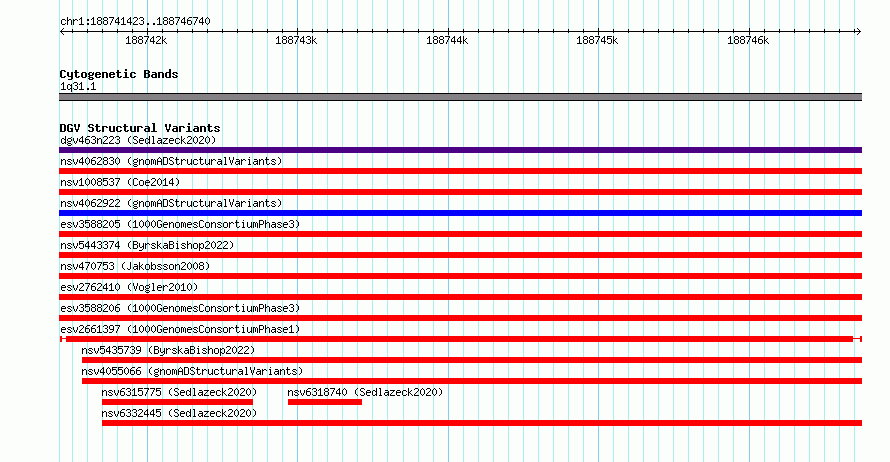Click the red bar under esv2762410
This screenshot has height=462, width=890.
point(460,297)
